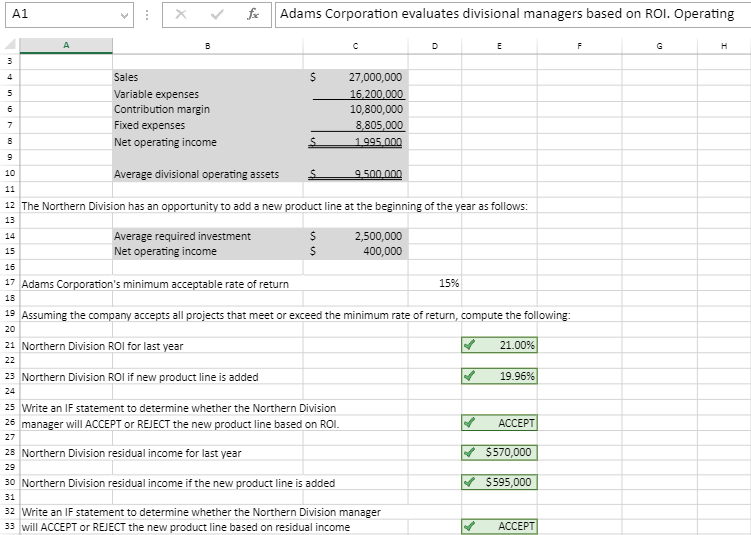
Task: Click the formula bar text field
Action: pyautogui.click(x=512, y=15)
